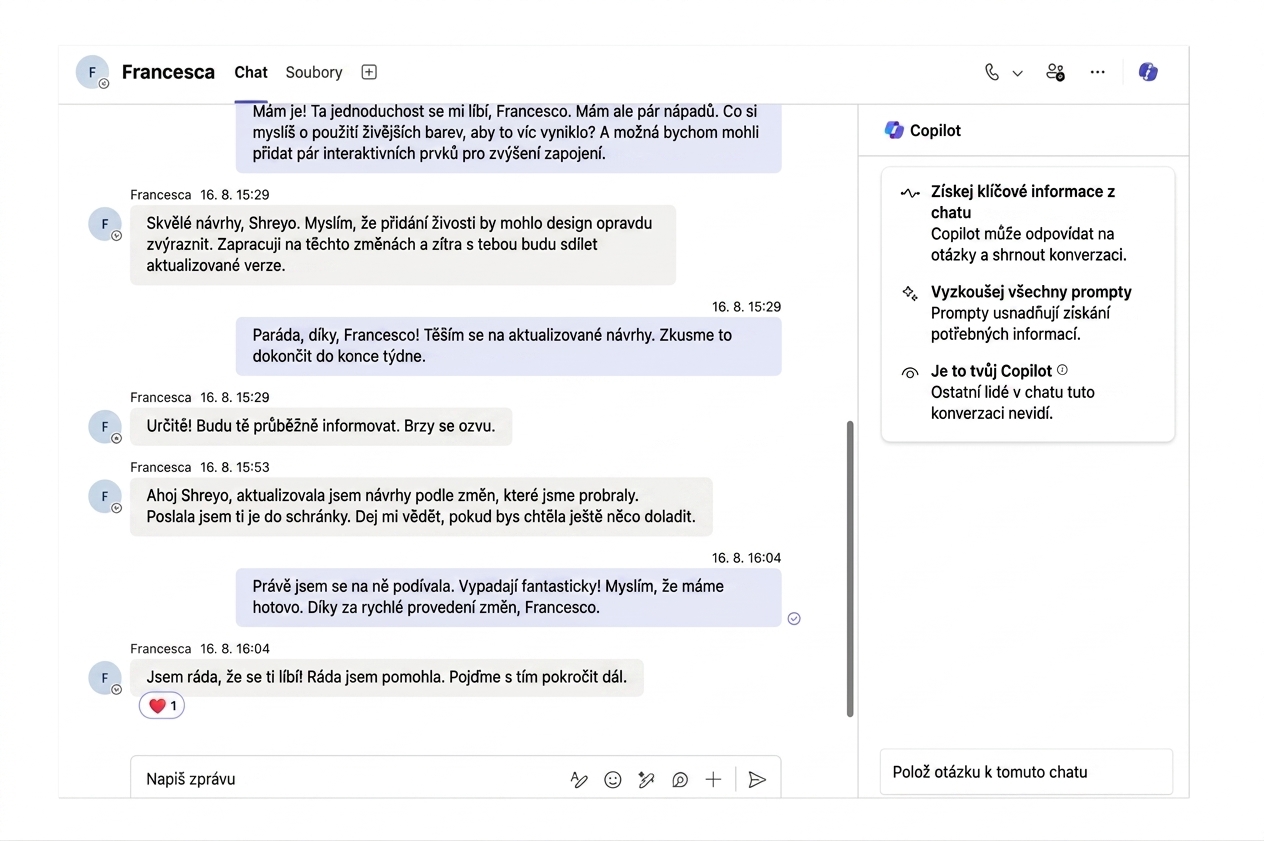Click the Copilot panel title text
The image size is (1264, 841).
click(935, 130)
